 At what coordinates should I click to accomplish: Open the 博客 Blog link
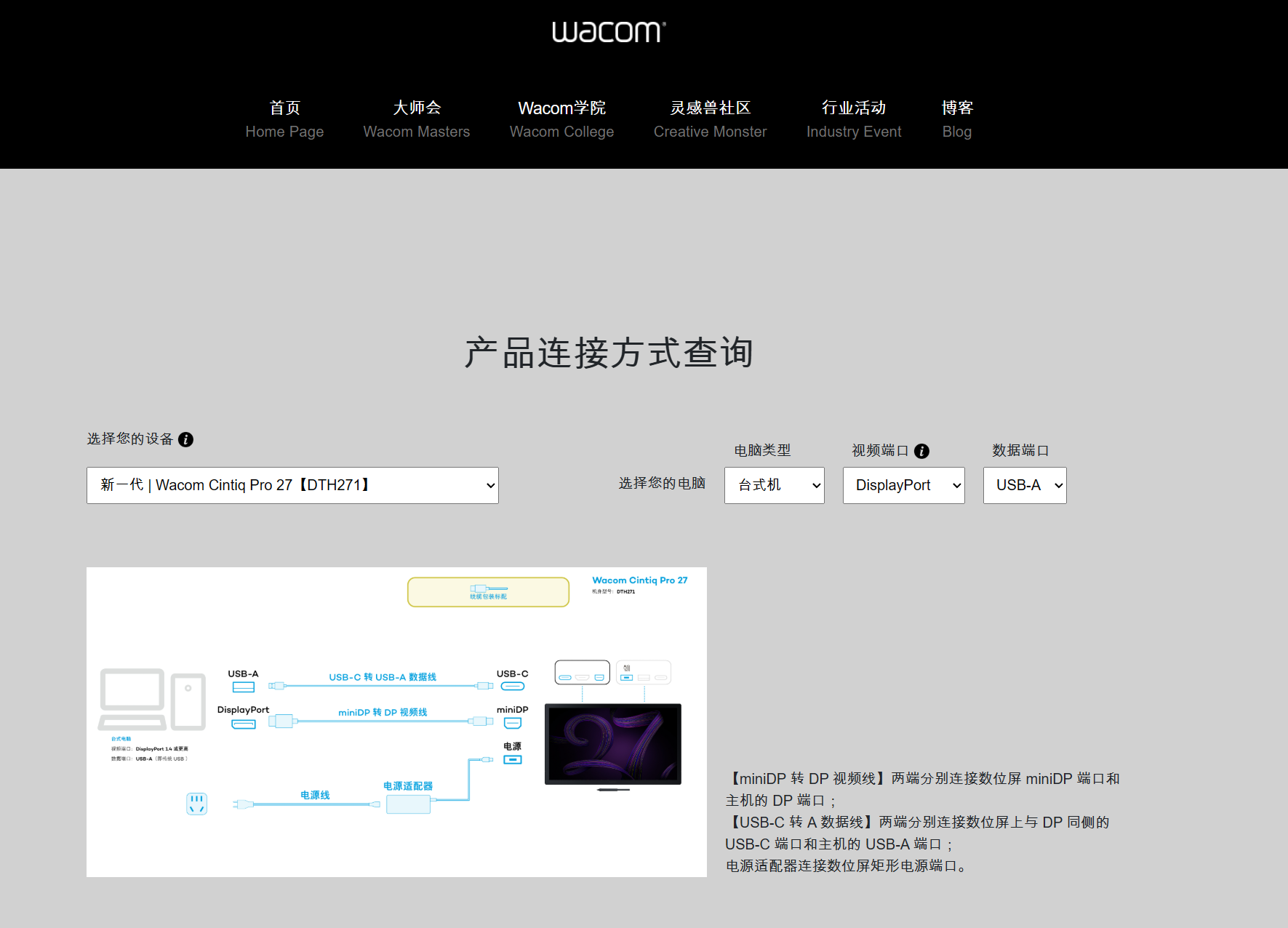click(x=957, y=119)
